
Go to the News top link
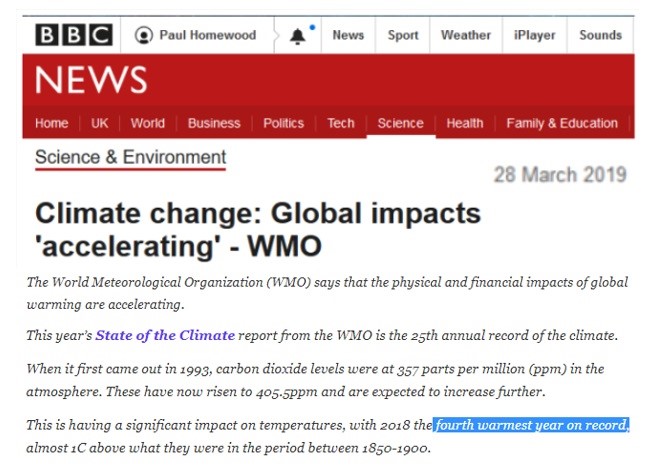pyautogui.click(x=348, y=35)
